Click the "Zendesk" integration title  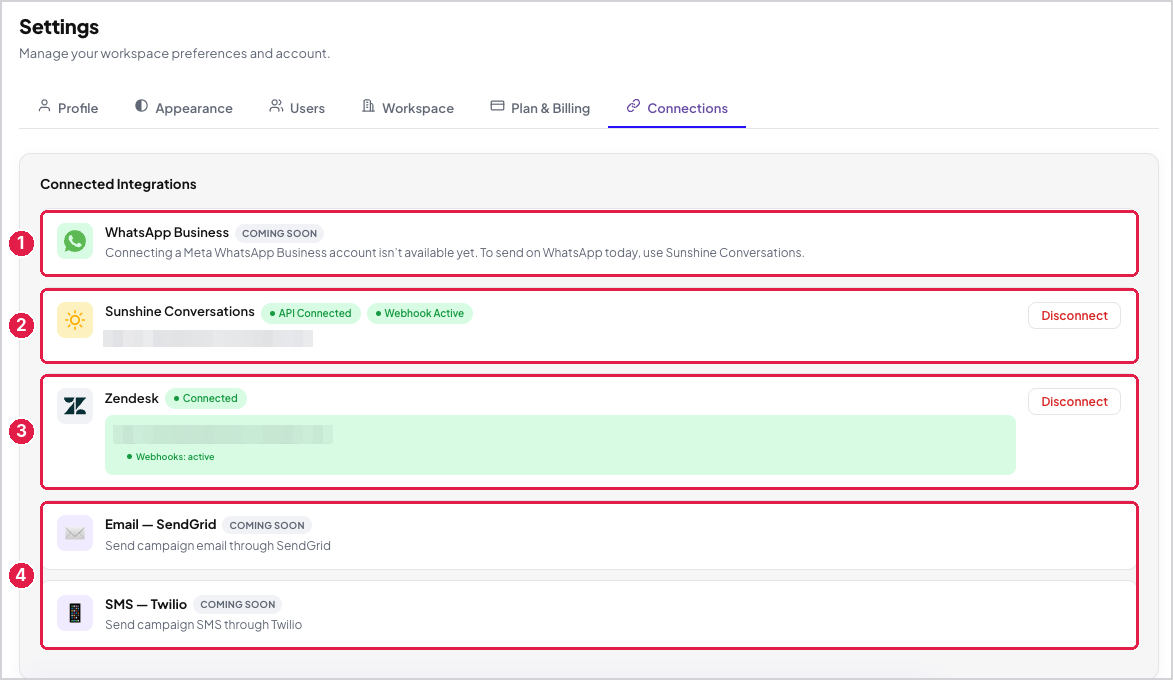[132, 398]
